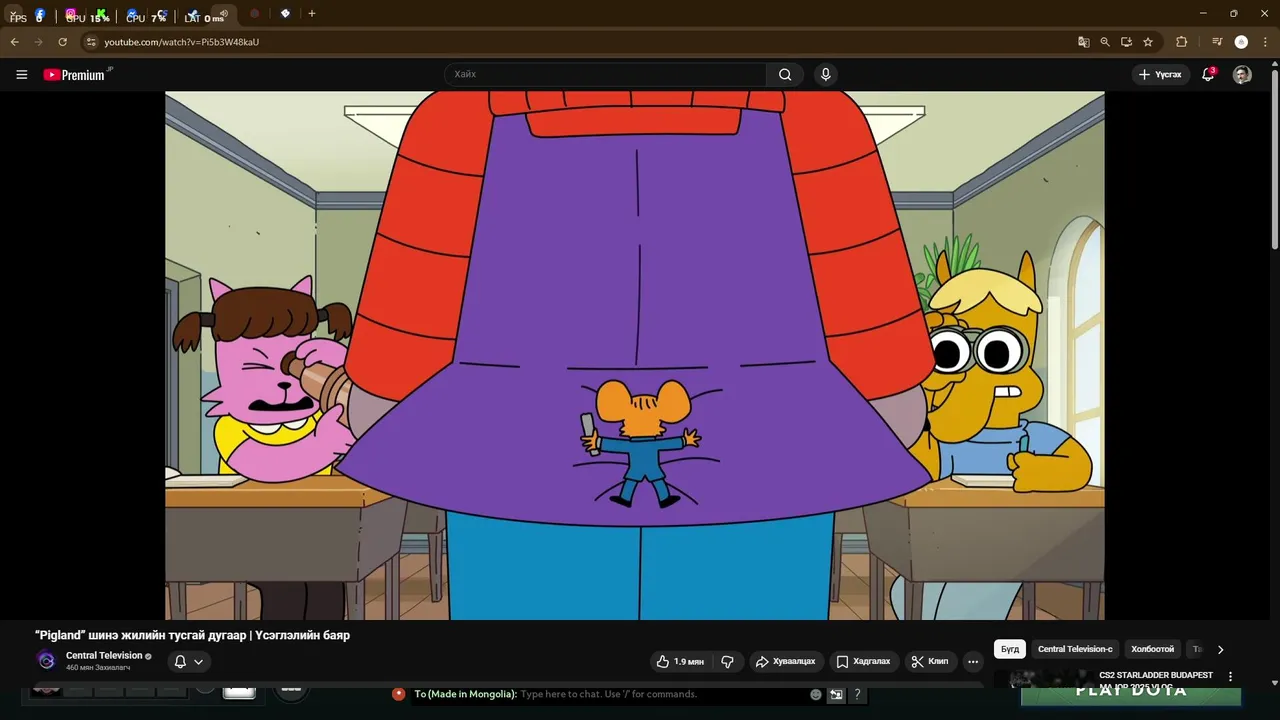Screen dimensions: 1280x720
Task: Focus the YouTube Хайх search field
Action: coord(606,74)
